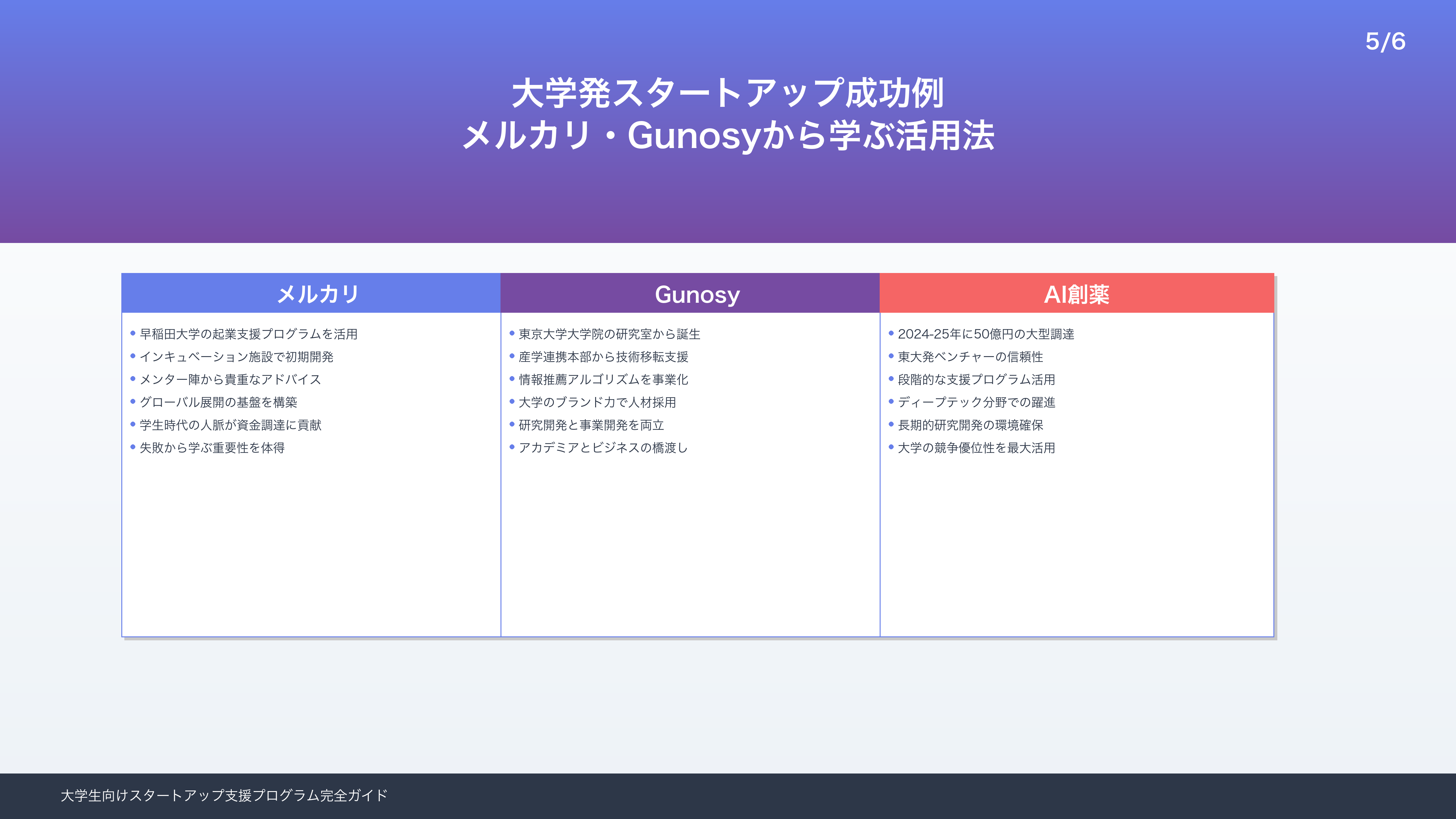Screen dimensions: 1456x819
Task: Click the slide title 大学発スタートアップ成功例
Action: (x=727, y=93)
